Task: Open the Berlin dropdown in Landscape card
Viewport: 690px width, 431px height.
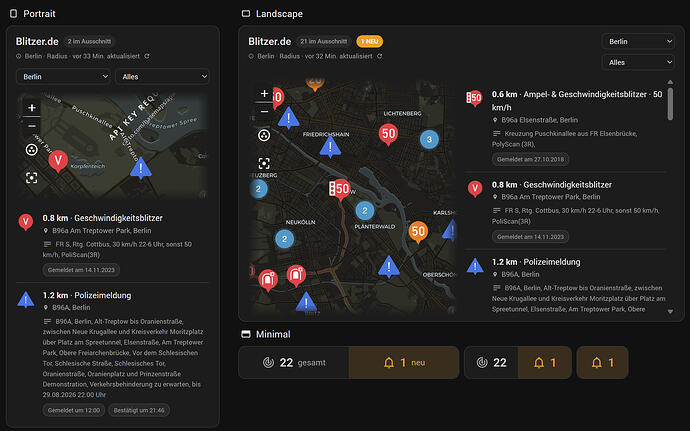Action: tap(638, 41)
